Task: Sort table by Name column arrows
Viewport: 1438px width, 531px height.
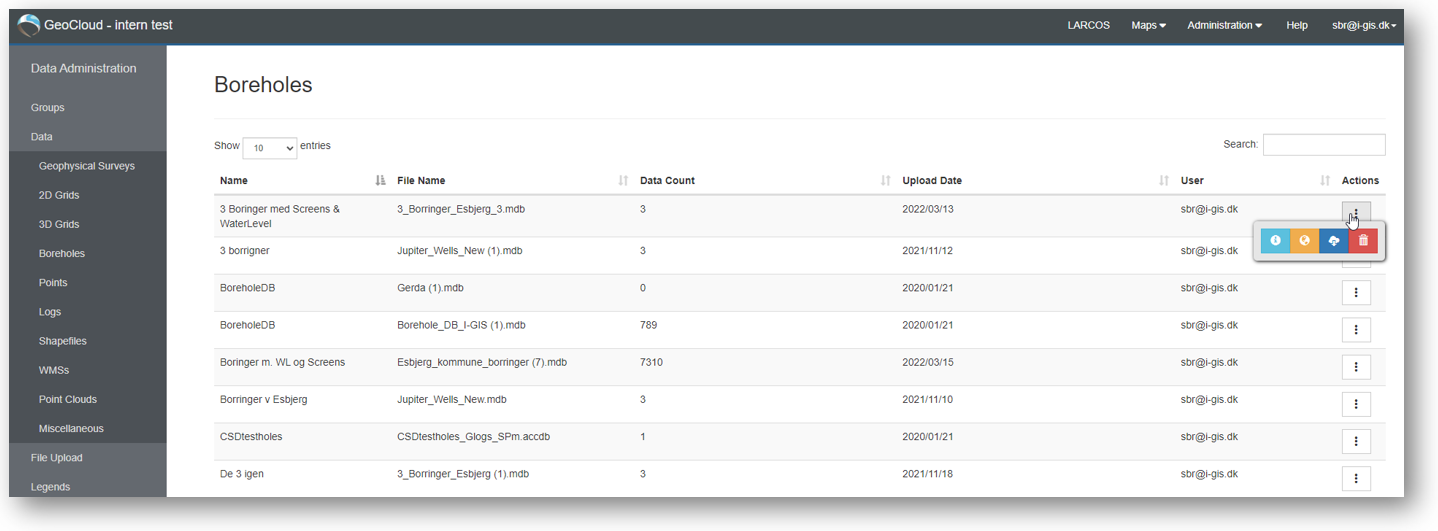Action: point(380,181)
